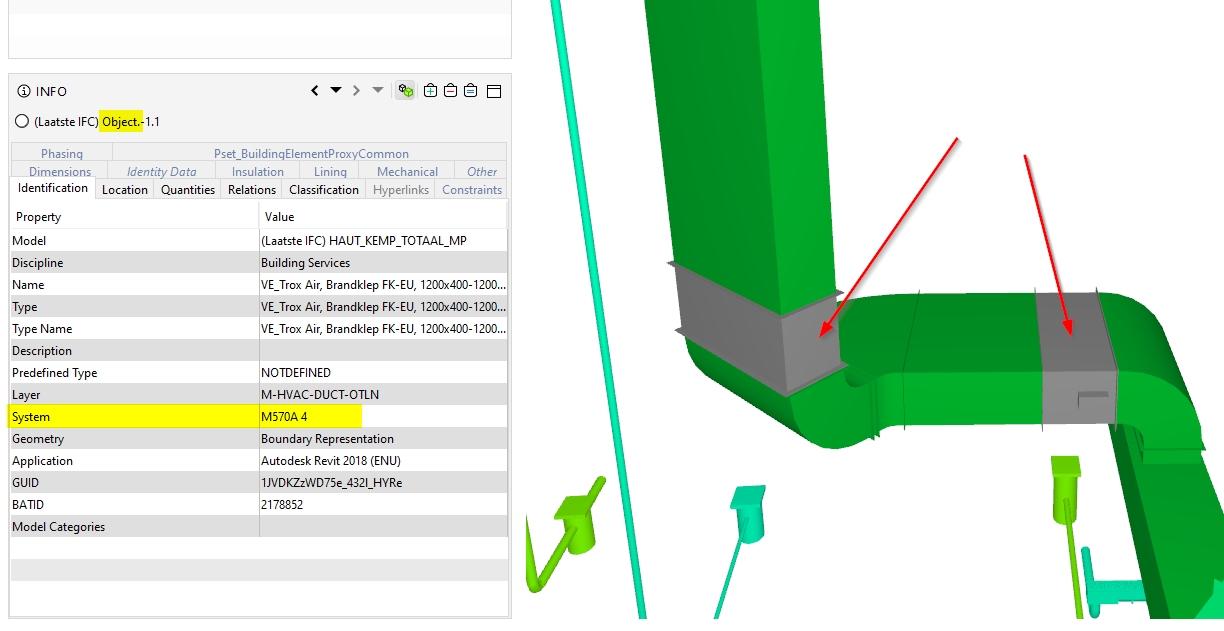1224x631 pixels.
Task: Go forward to next info selection
Action: (x=356, y=91)
